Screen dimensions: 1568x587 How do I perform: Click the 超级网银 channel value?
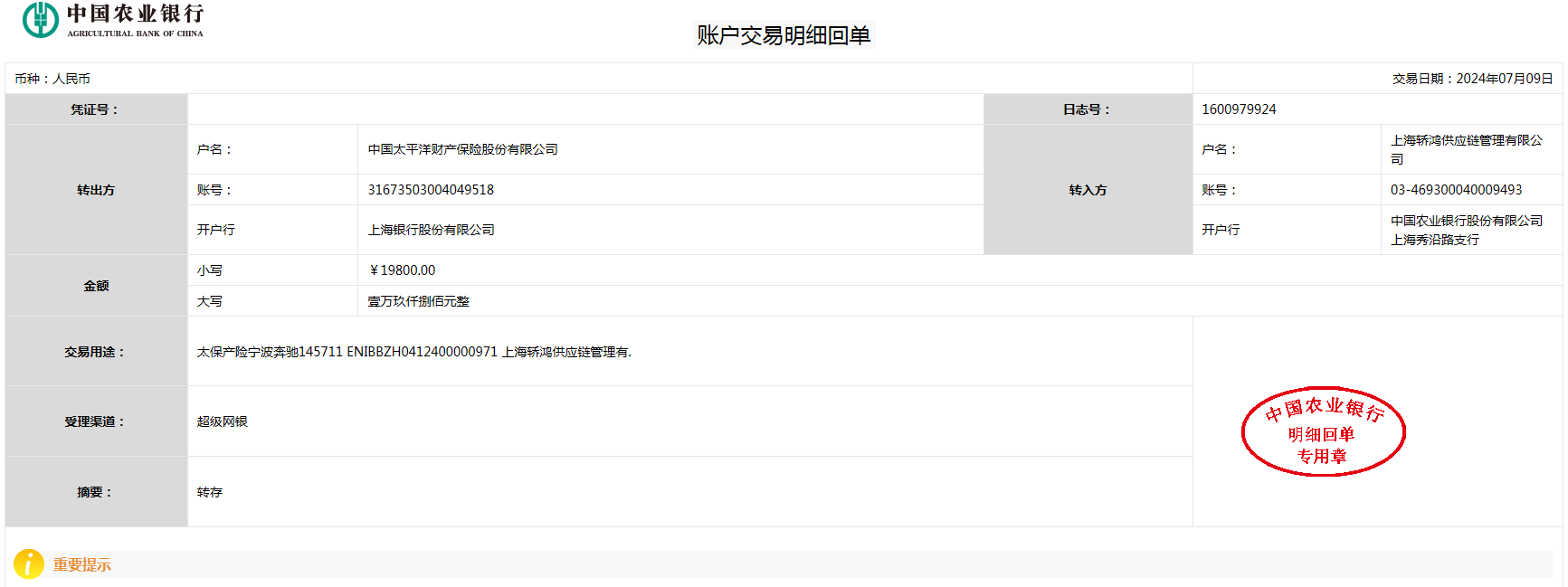click(222, 421)
